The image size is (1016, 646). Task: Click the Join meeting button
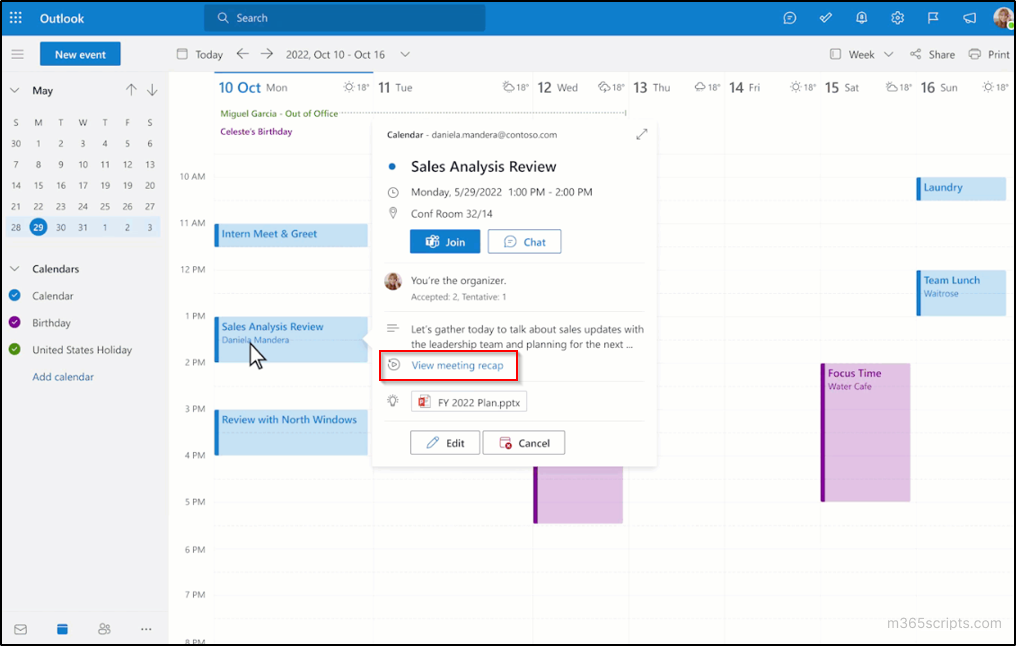(444, 241)
